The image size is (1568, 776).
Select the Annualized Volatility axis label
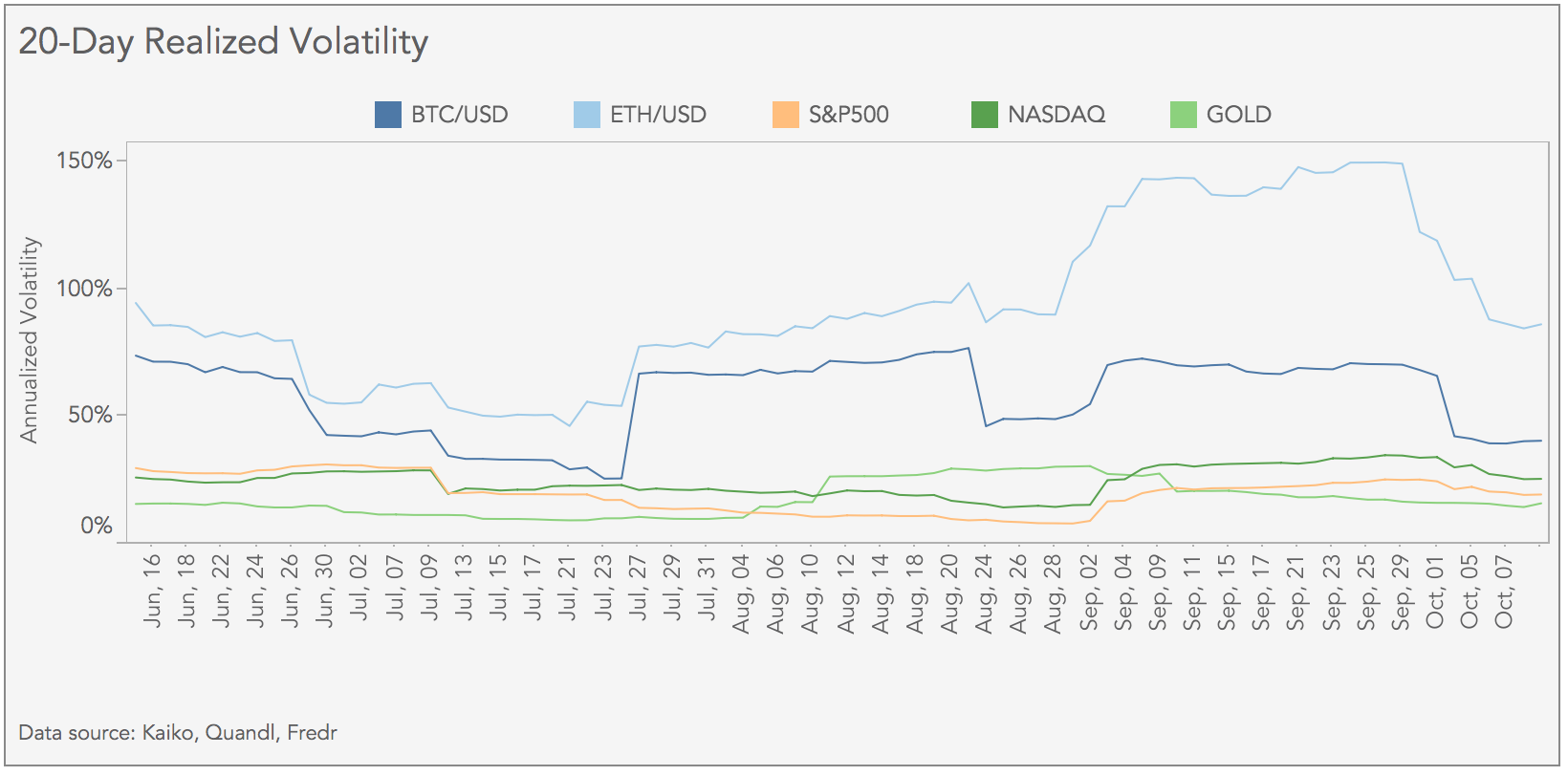30,340
